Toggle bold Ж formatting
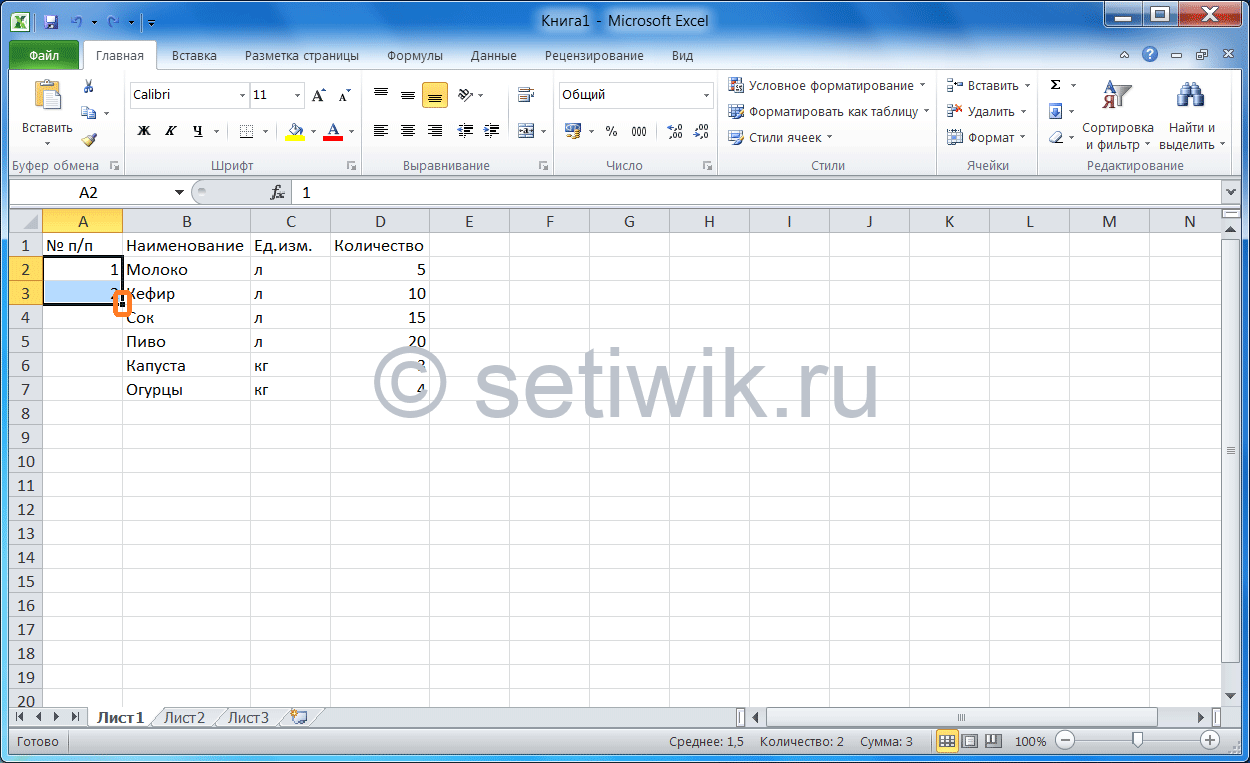Screen dimensions: 1250x763 (x=144, y=131)
